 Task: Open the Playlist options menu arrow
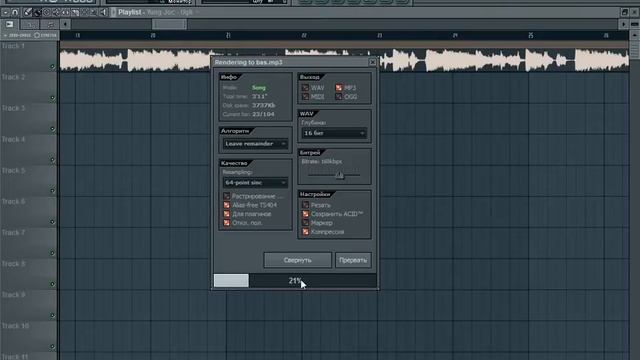pyautogui.click(x=5, y=12)
